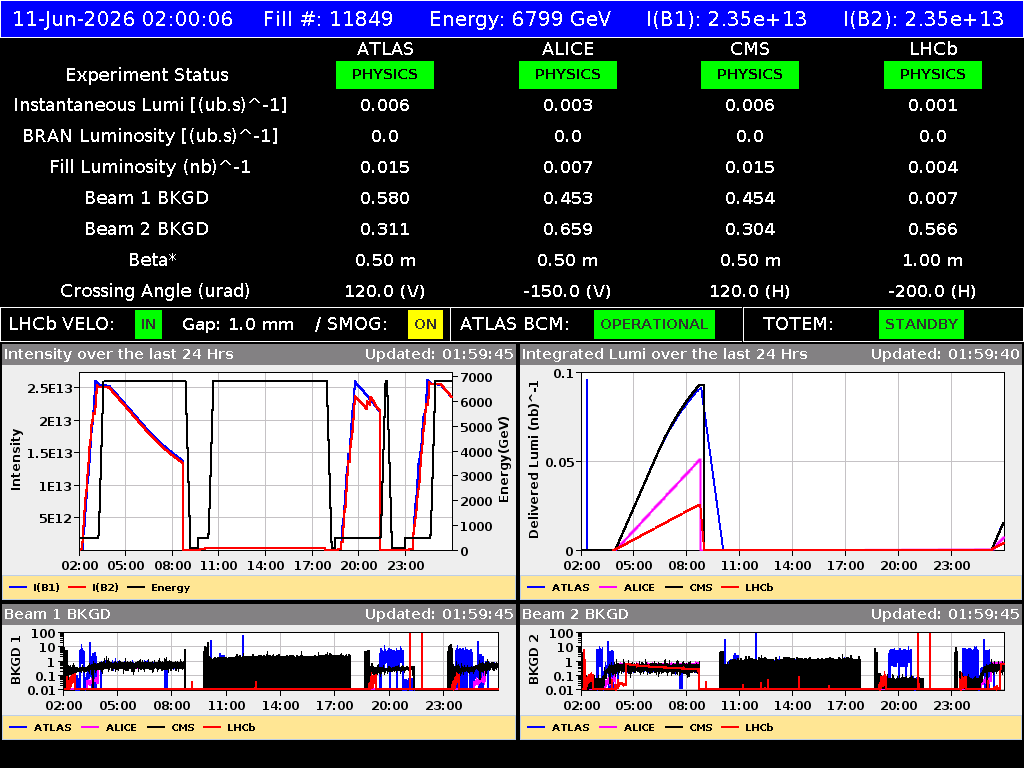Click the ATLAS PHYSICS status indicator

[x=385, y=74]
